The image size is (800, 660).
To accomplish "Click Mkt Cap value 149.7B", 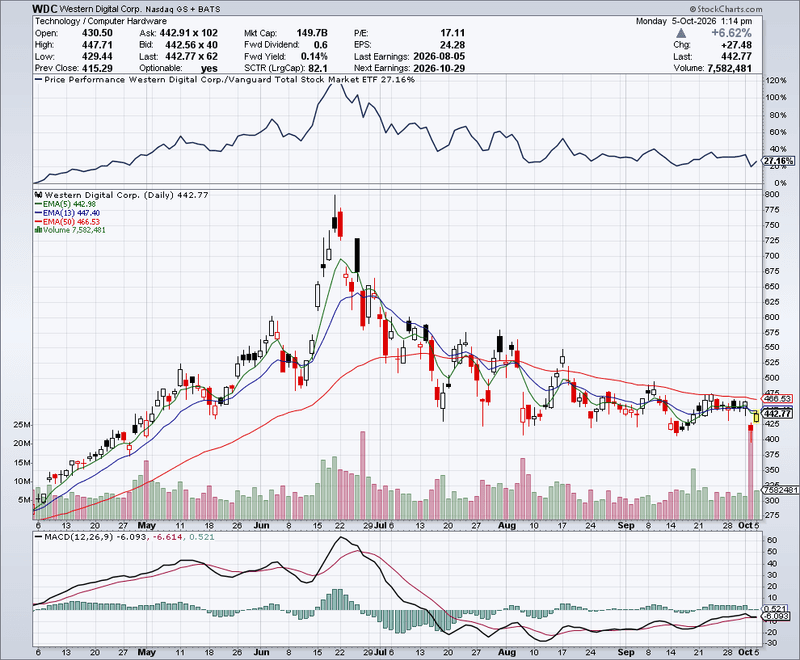I will coord(312,33).
